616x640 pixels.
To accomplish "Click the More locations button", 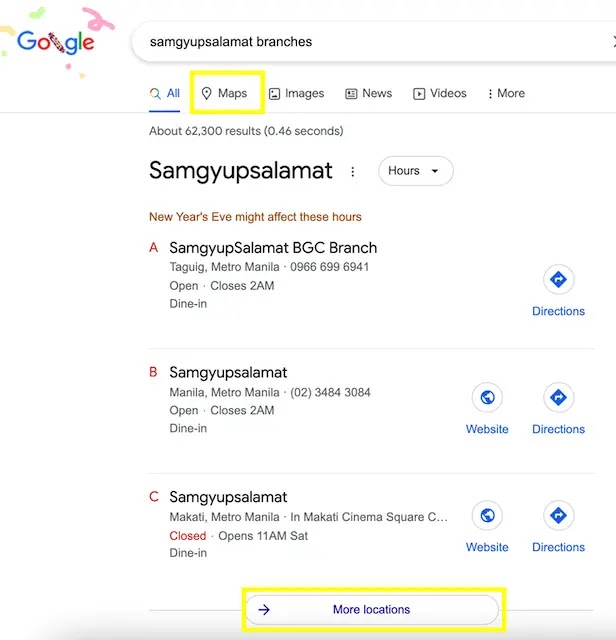I will [372, 609].
